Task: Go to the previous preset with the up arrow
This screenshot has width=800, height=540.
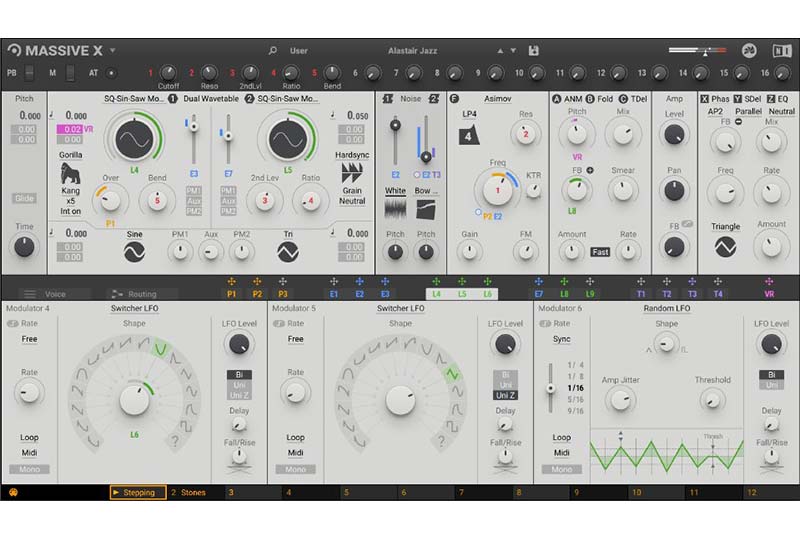Action: click(500, 51)
